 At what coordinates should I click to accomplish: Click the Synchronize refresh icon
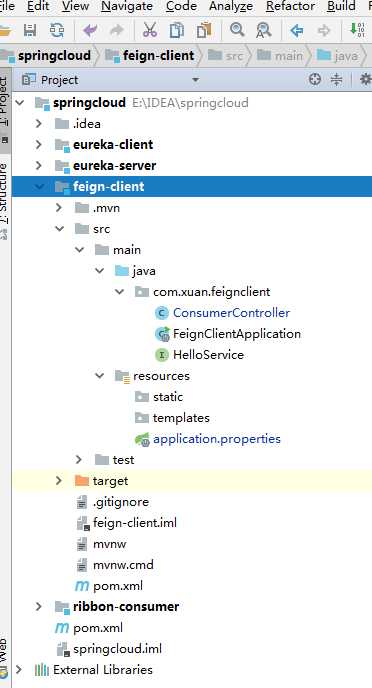pyautogui.click(x=57, y=30)
